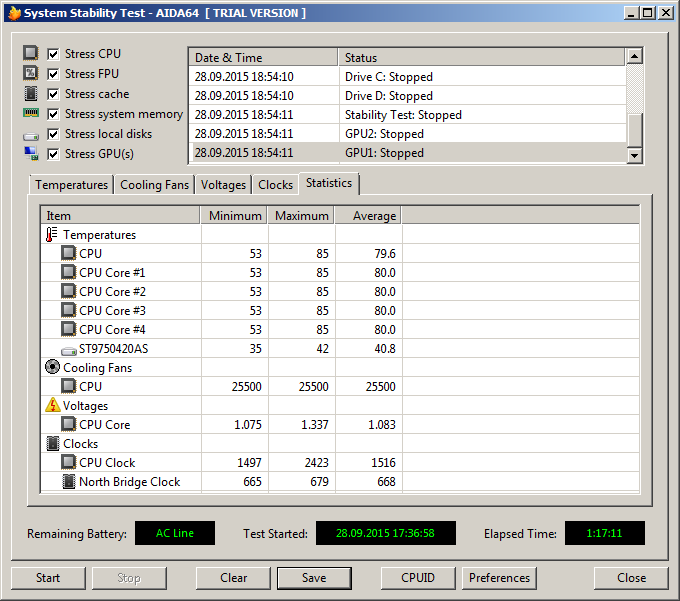Switch to the Temperatures tab
The image size is (680, 601).
click(71, 185)
